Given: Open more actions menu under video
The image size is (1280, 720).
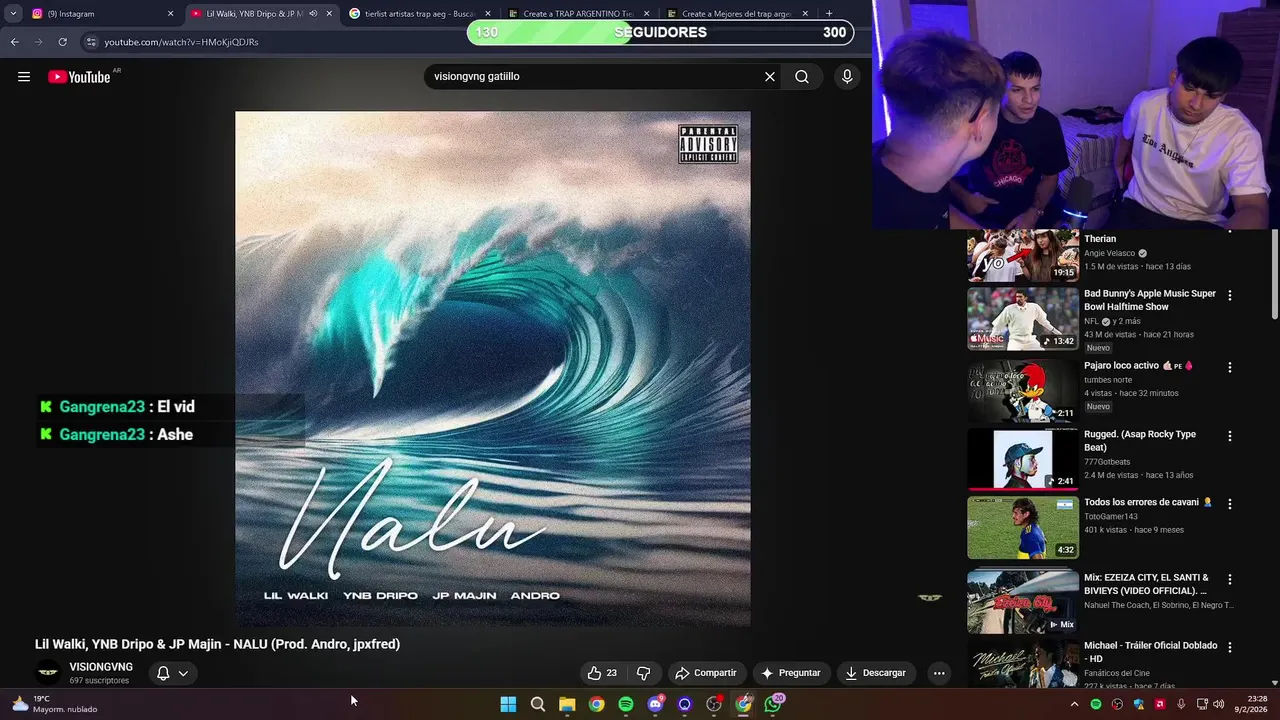Looking at the screenshot, I should click(939, 673).
